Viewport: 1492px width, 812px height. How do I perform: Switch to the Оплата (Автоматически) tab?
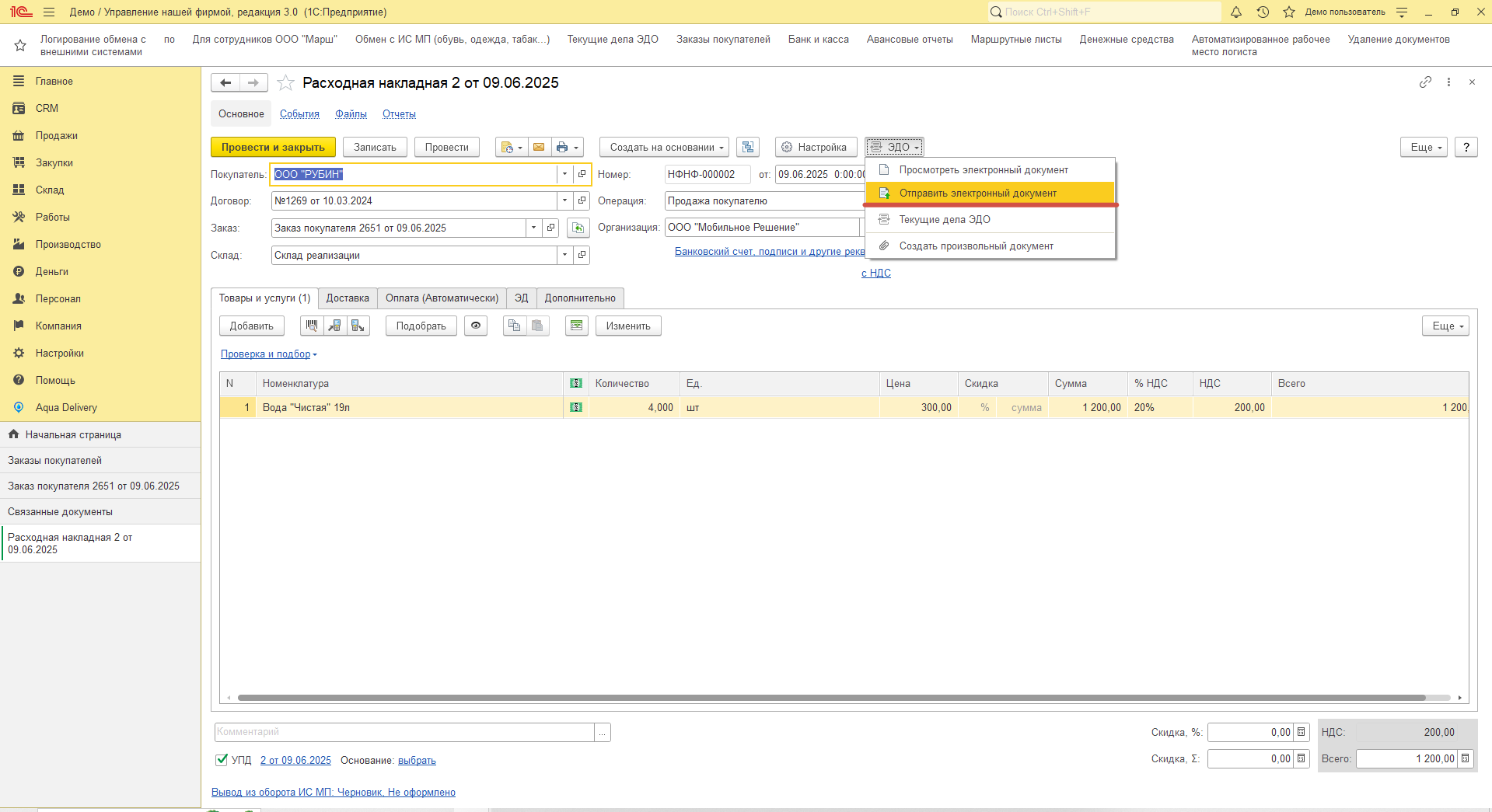442,298
